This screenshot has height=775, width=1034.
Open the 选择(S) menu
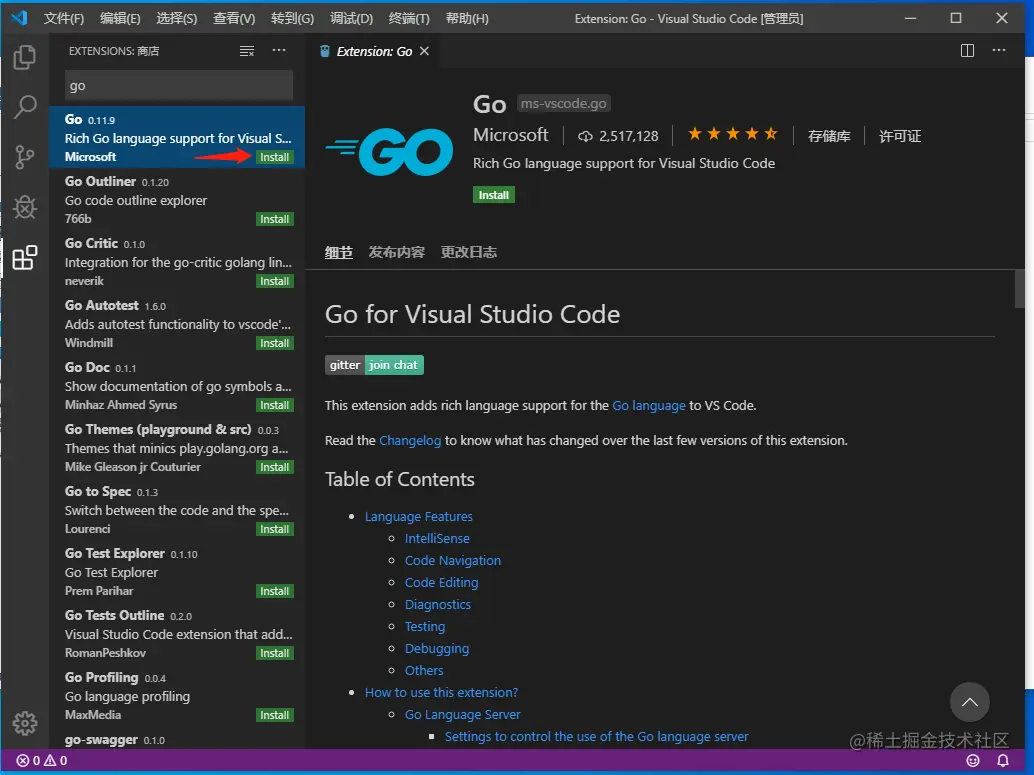(177, 18)
